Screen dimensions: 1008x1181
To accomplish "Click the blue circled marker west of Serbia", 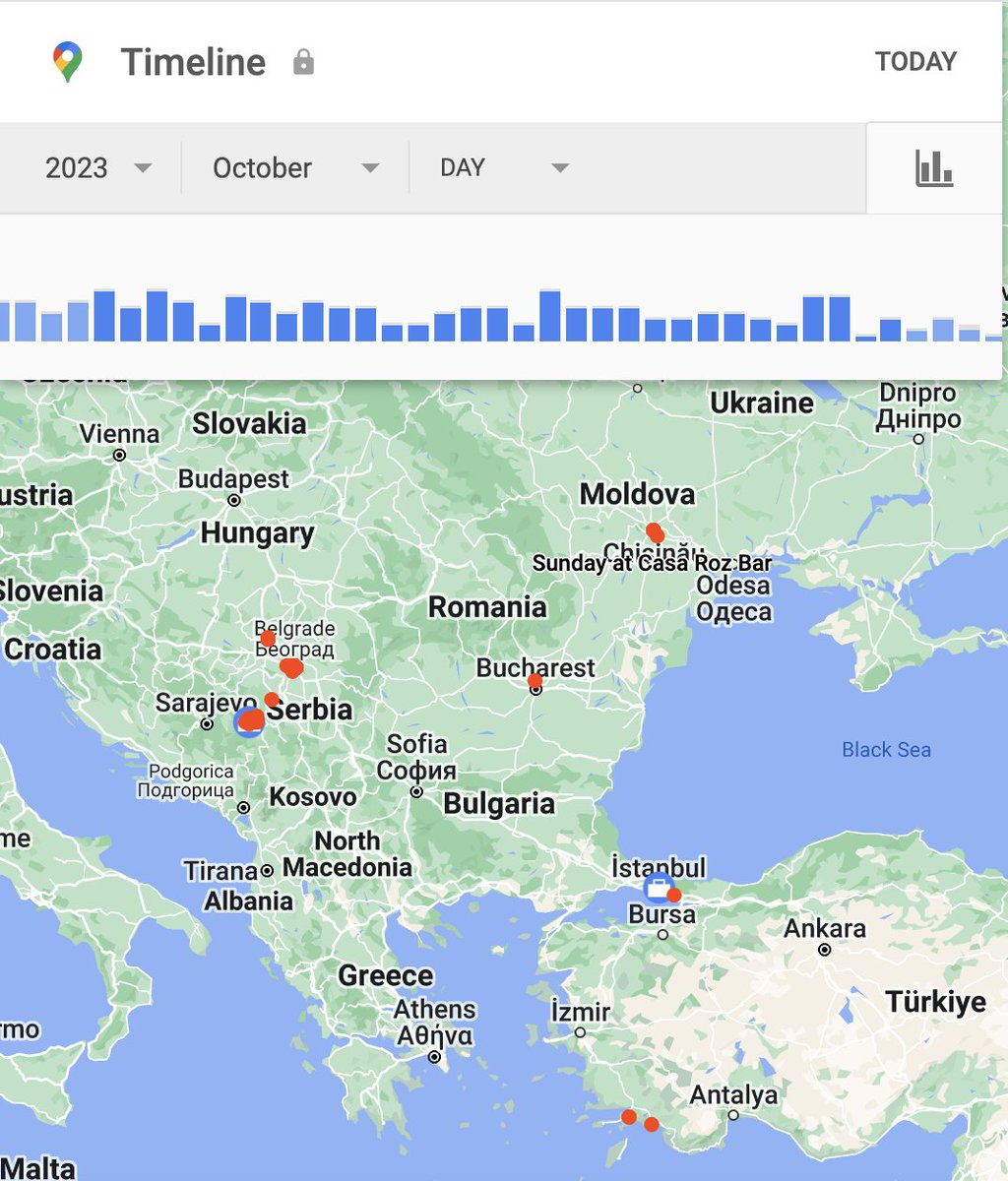I will pos(250,721).
